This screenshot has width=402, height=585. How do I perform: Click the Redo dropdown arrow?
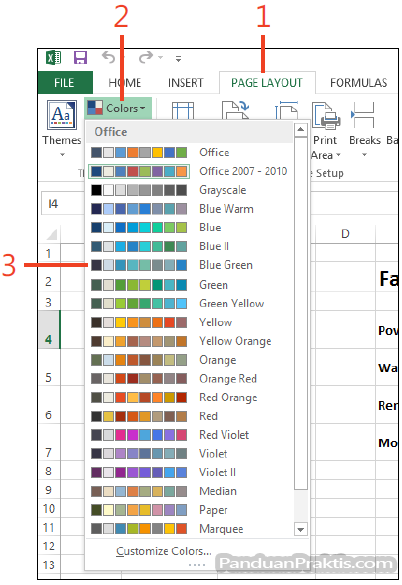click(x=161, y=57)
